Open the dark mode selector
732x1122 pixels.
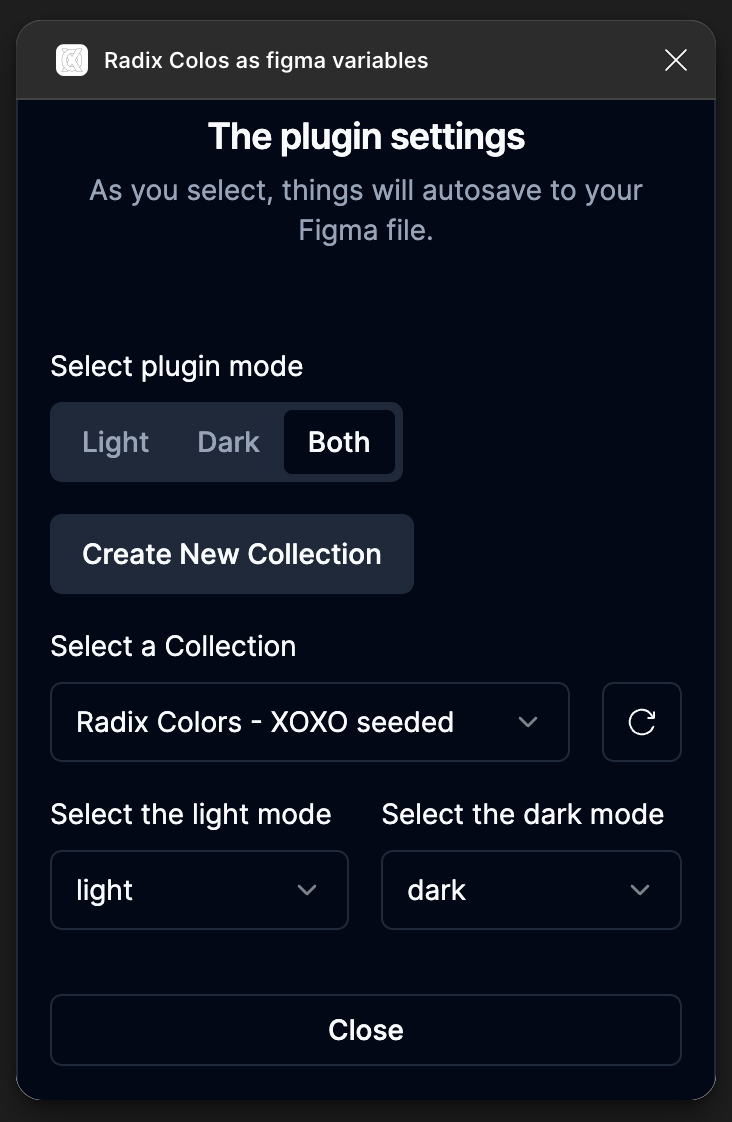click(531, 890)
